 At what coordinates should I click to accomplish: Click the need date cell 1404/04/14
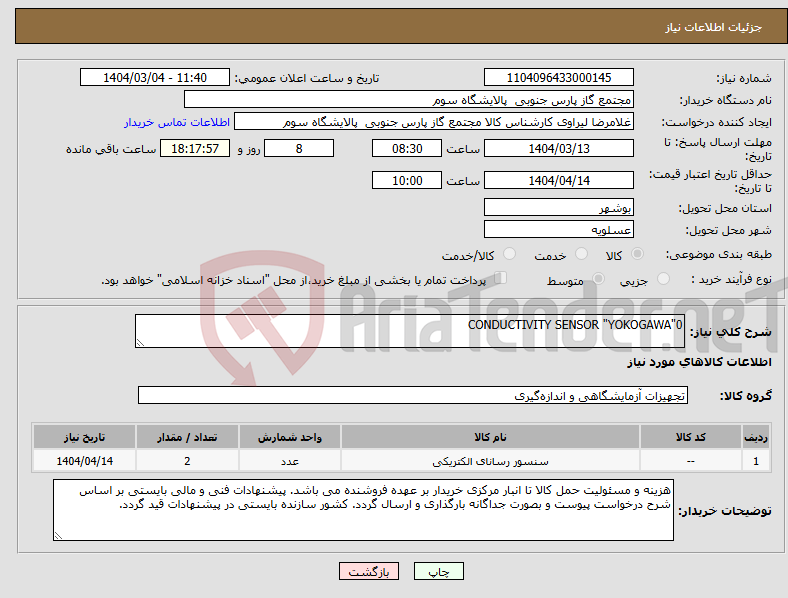click(84, 461)
